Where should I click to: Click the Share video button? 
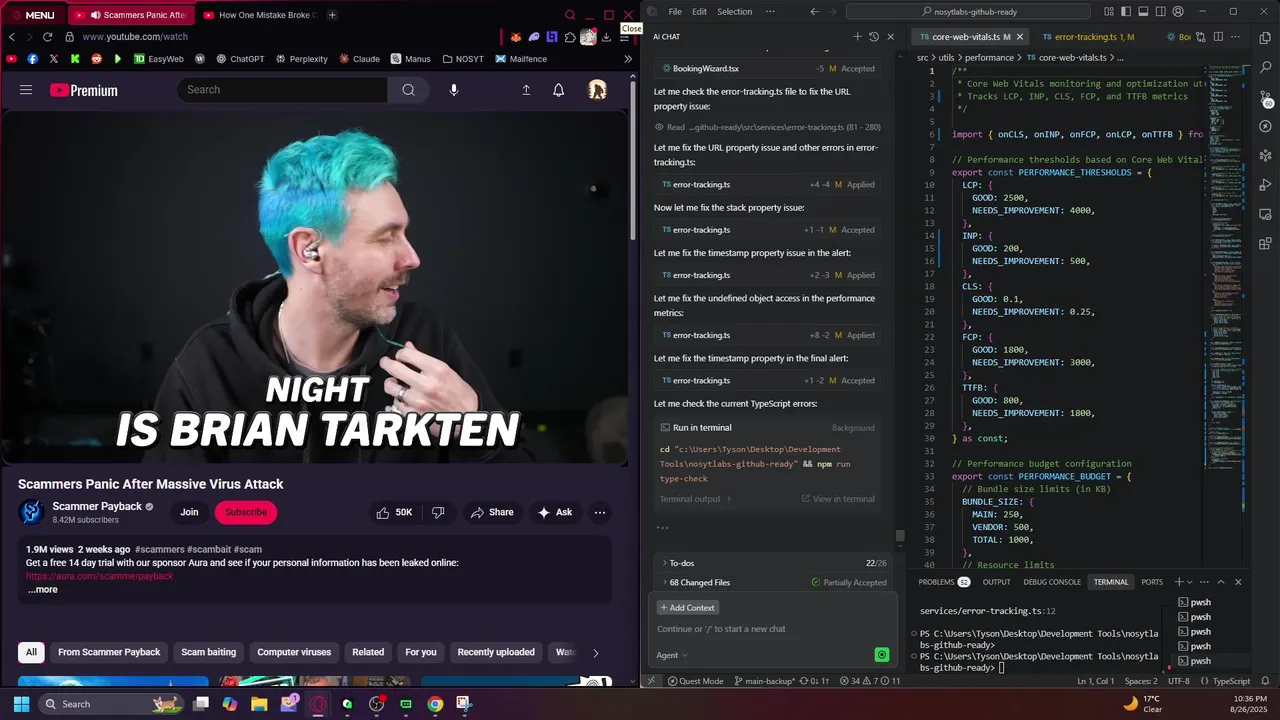pyautogui.click(x=492, y=512)
